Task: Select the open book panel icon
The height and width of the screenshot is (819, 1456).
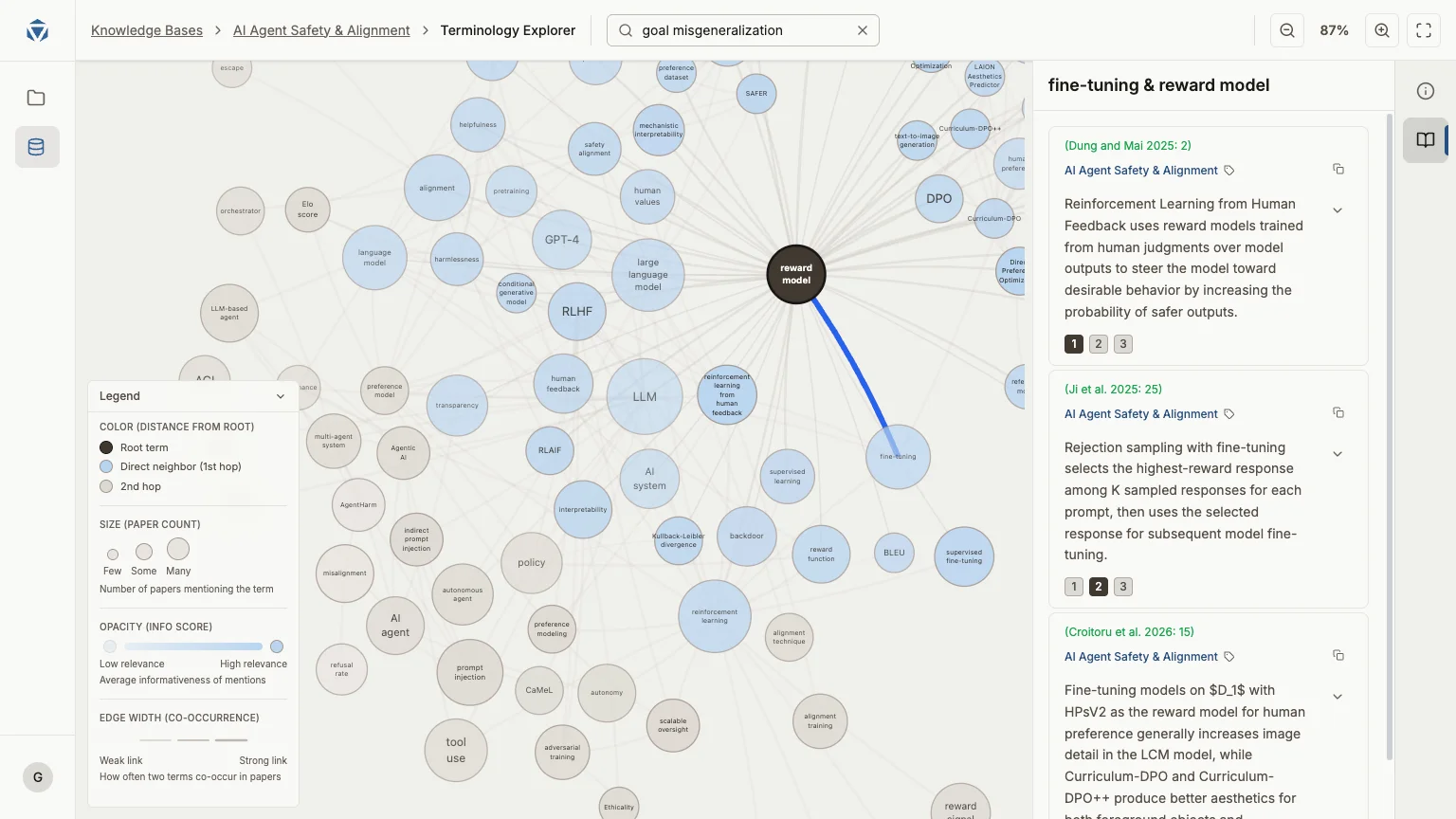Action: click(1425, 140)
